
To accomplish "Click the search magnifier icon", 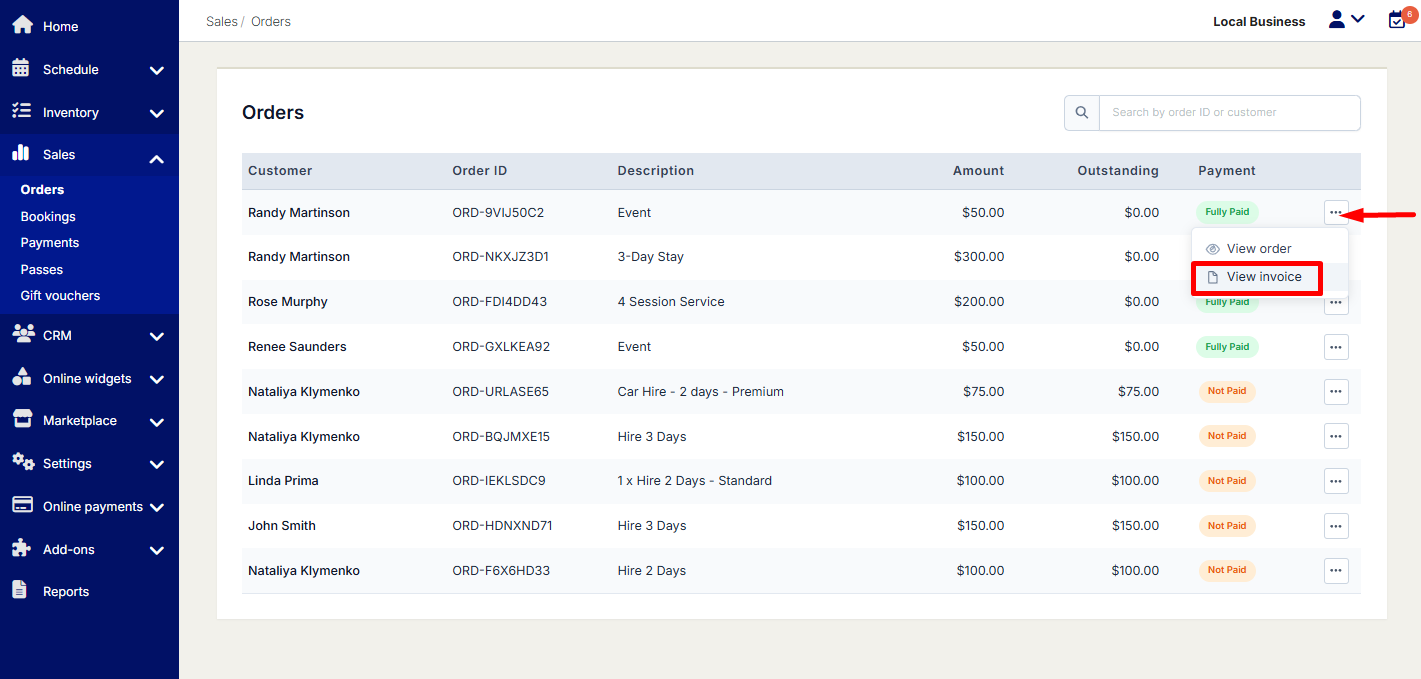I will (x=1081, y=113).
